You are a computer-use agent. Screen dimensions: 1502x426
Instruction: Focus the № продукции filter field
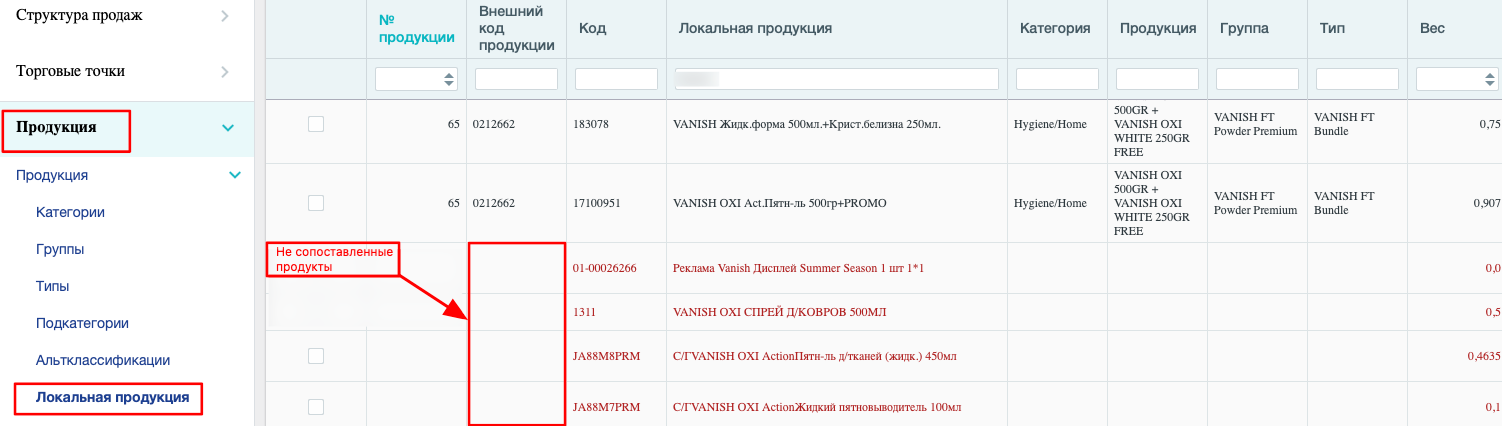tap(416, 79)
